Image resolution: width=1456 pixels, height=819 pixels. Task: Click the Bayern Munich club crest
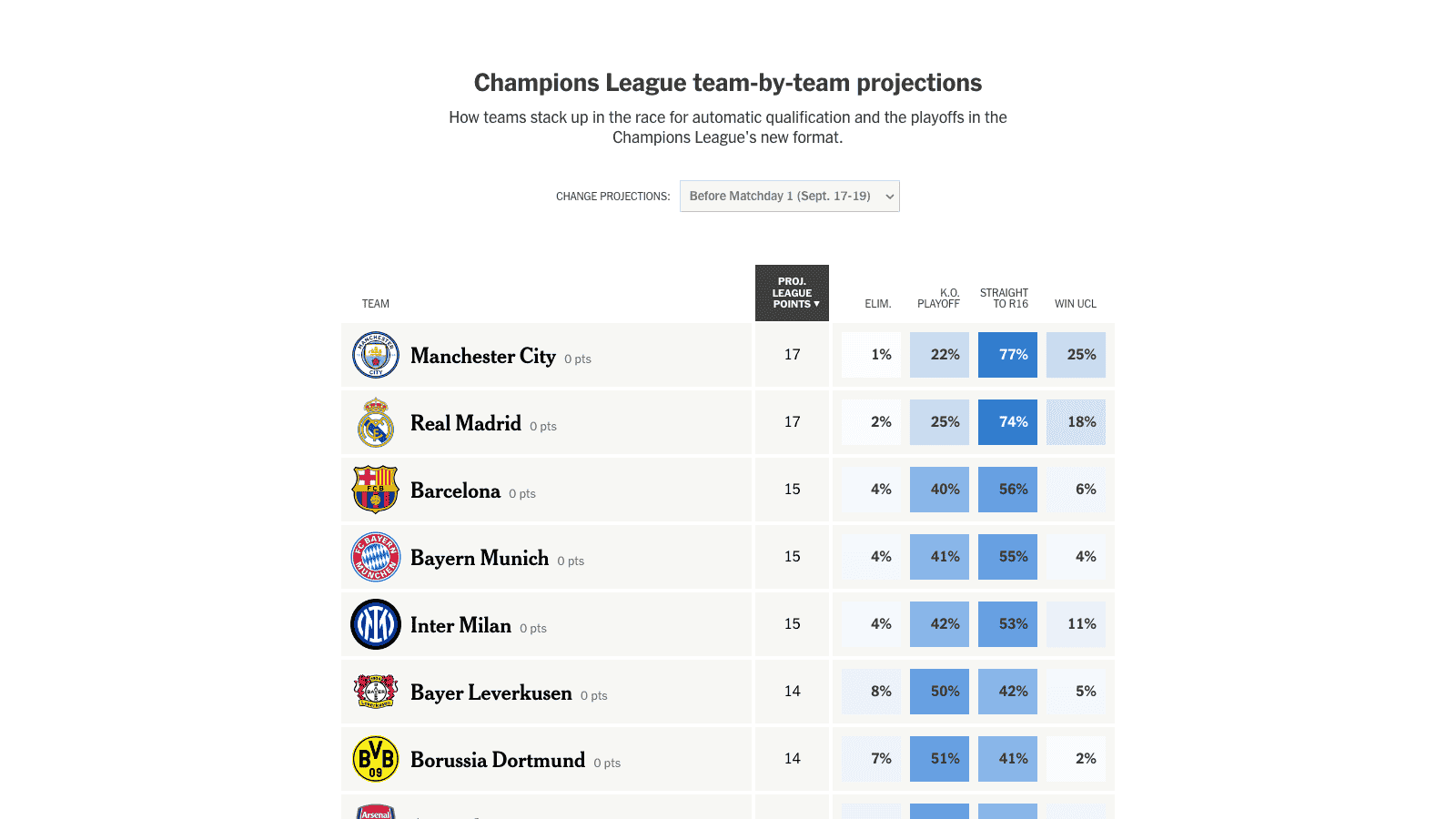[376, 557]
